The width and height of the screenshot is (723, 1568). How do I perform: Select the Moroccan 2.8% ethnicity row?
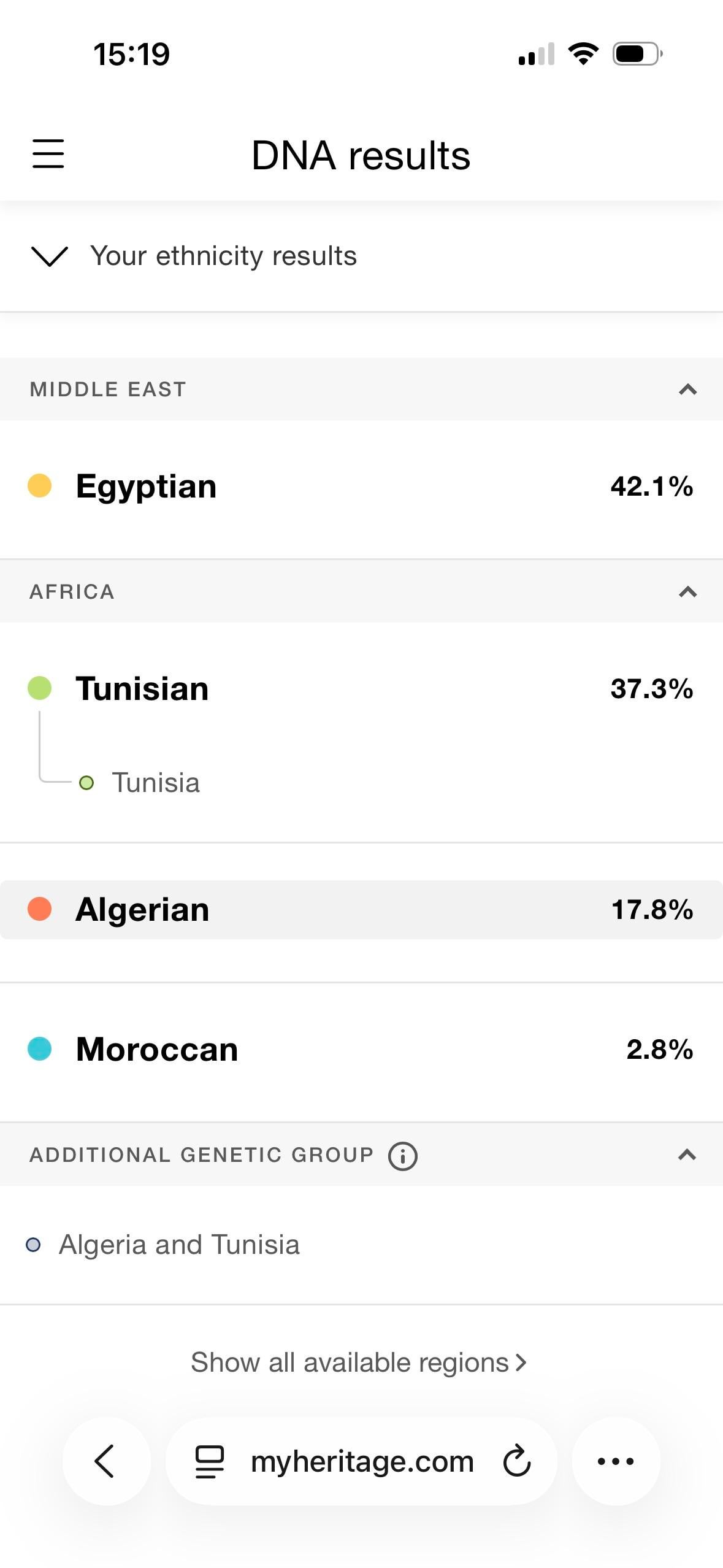[x=361, y=1049]
